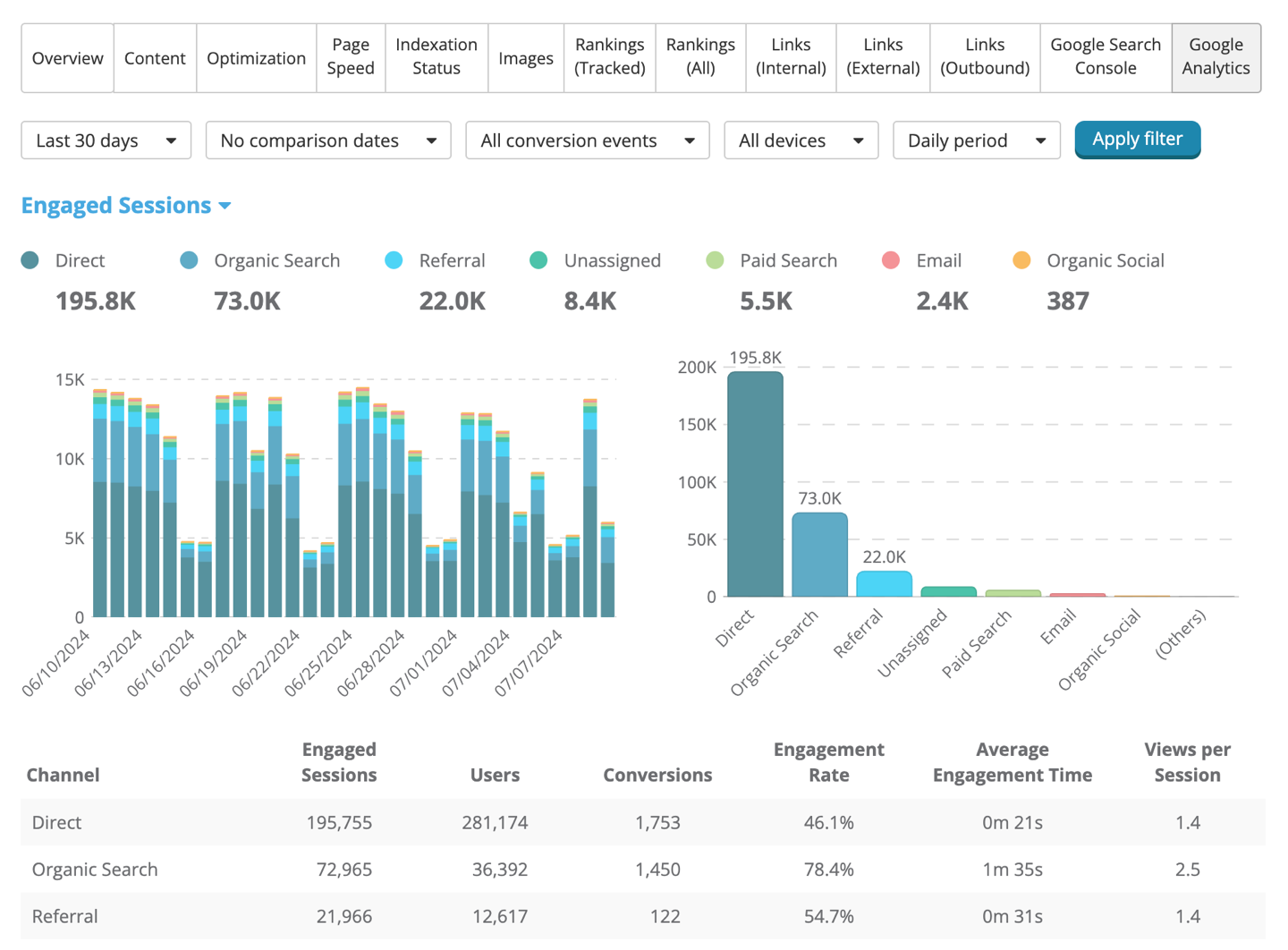Open the Page Speed tab
Screen dimensions: 1288x950
pos(351,58)
